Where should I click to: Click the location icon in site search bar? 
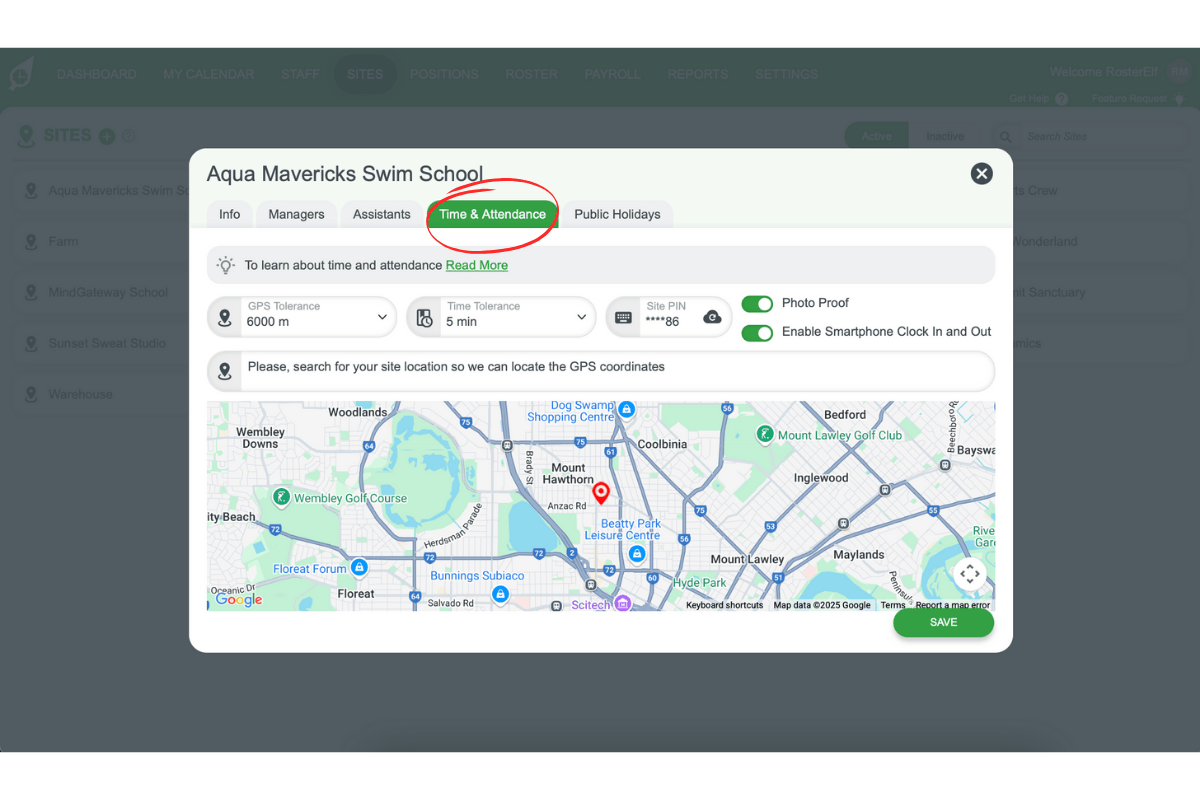coord(224,370)
